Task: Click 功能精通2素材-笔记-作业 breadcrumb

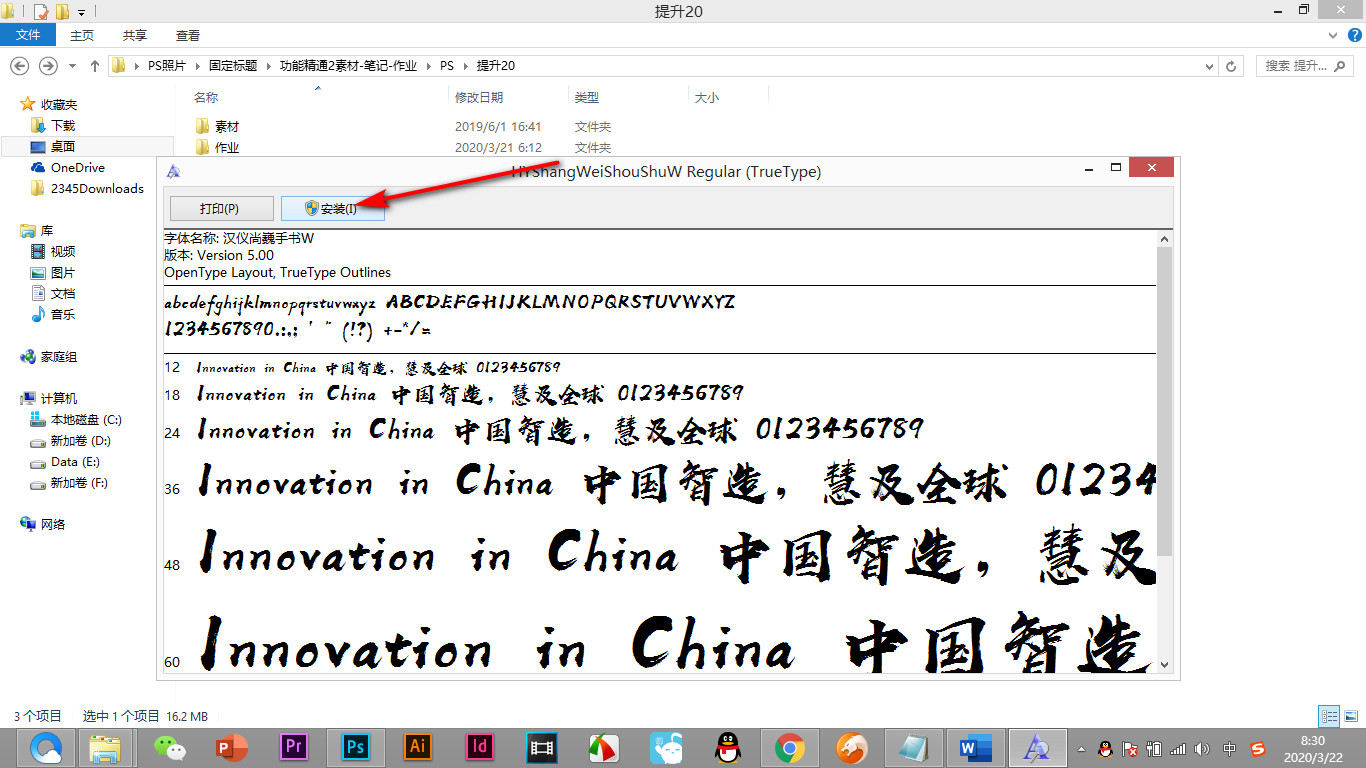Action: point(349,65)
